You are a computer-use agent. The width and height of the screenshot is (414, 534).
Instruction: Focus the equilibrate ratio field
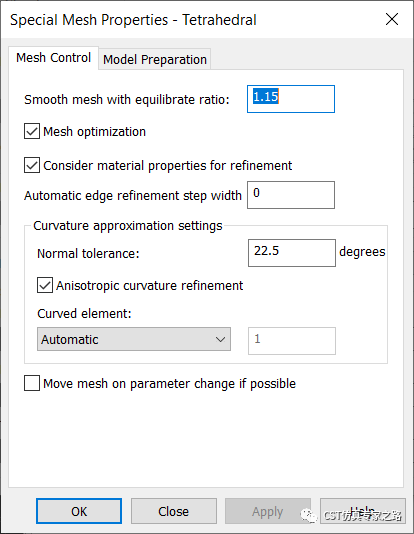pos(291,99)
